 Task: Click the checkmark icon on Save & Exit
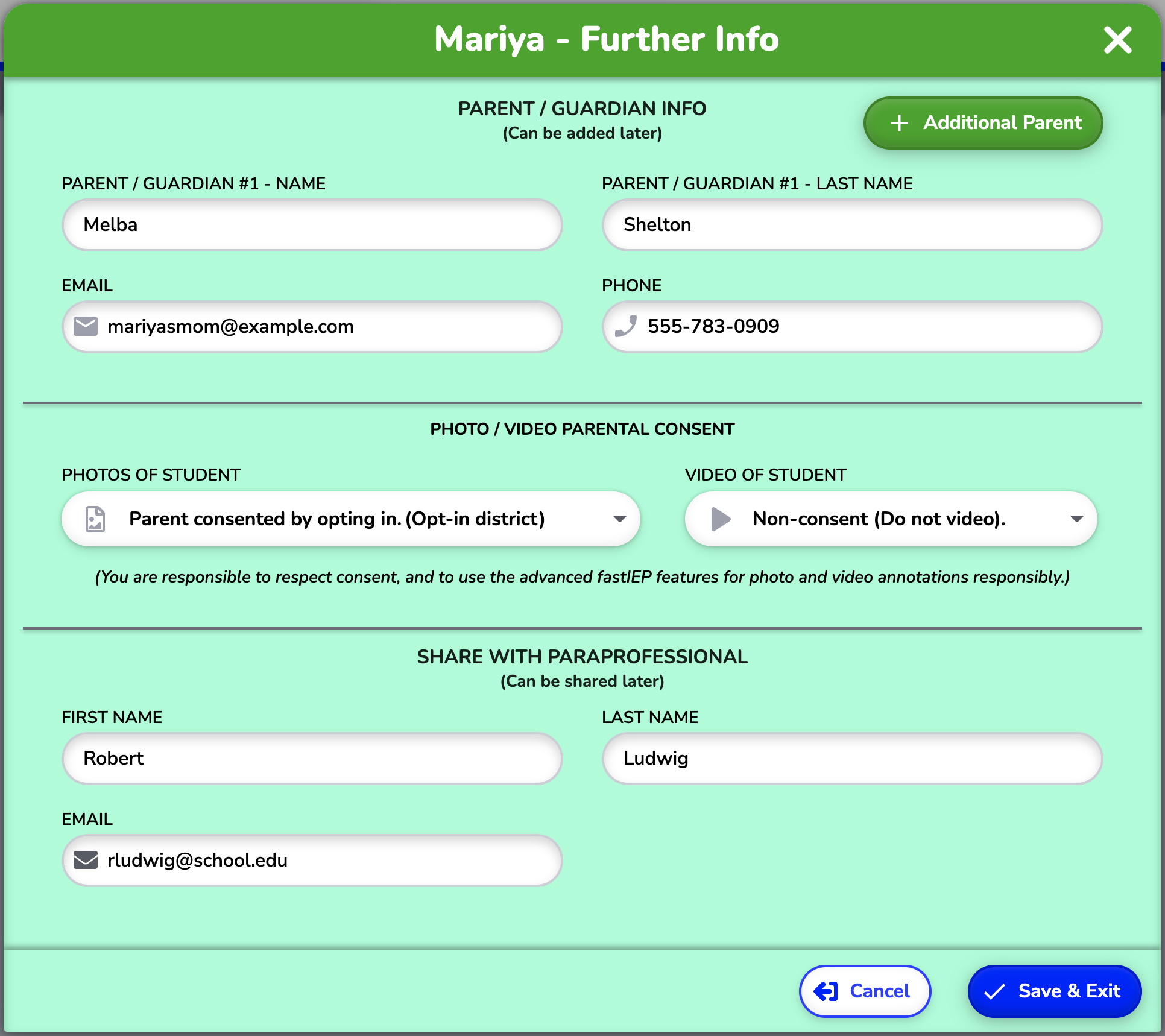994,991
